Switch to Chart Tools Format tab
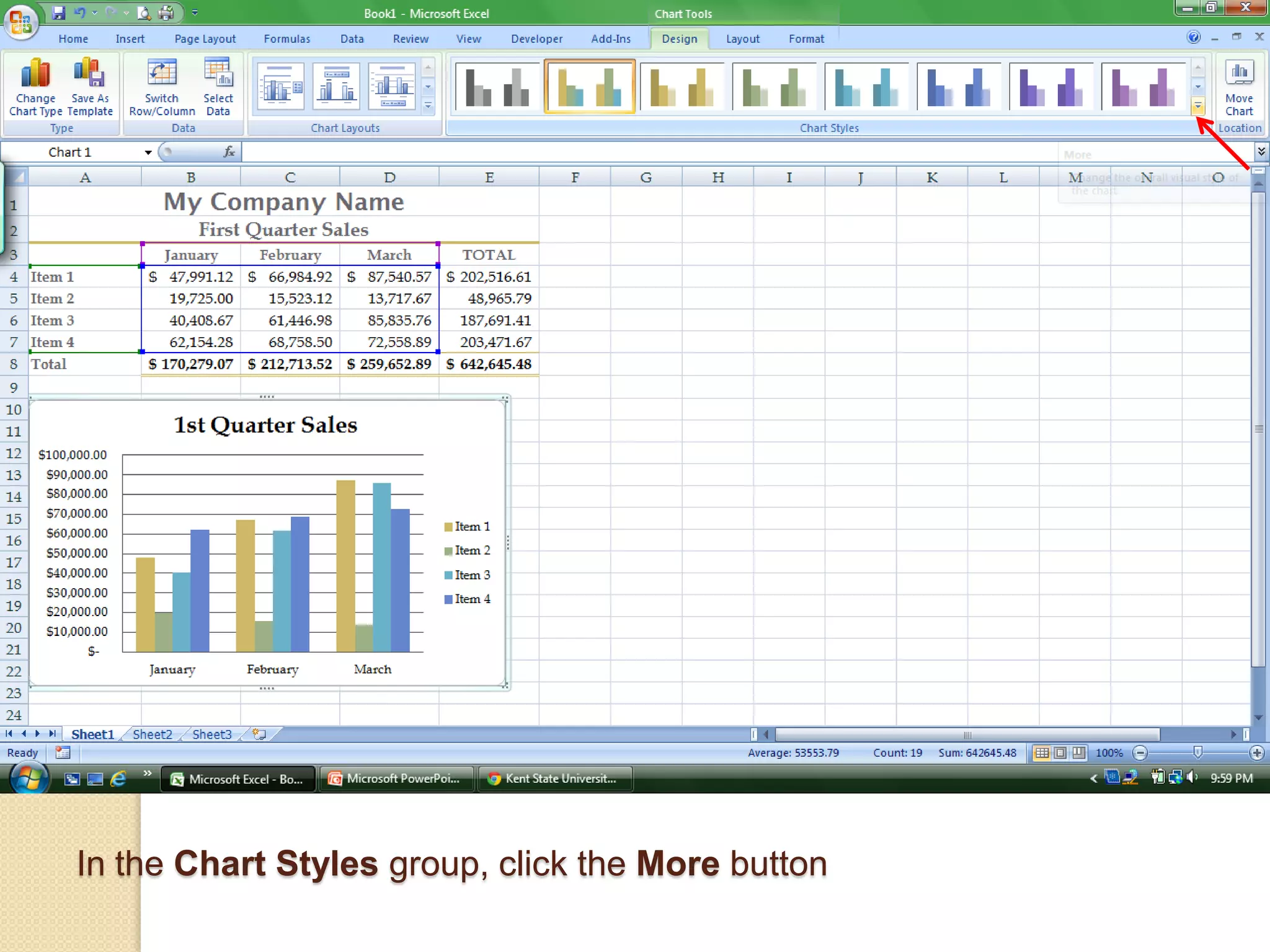This screenshot has width=1270, height=952. click(x=806, y=38)
